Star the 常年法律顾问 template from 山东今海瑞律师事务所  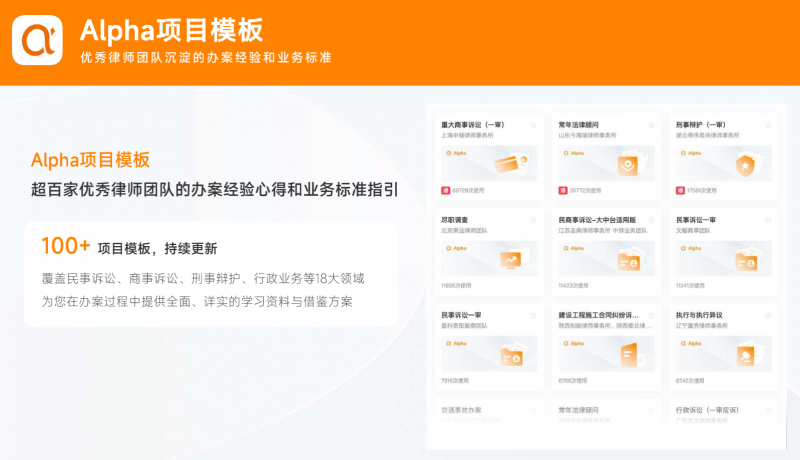pyautogui.click(x=651, y=125)
